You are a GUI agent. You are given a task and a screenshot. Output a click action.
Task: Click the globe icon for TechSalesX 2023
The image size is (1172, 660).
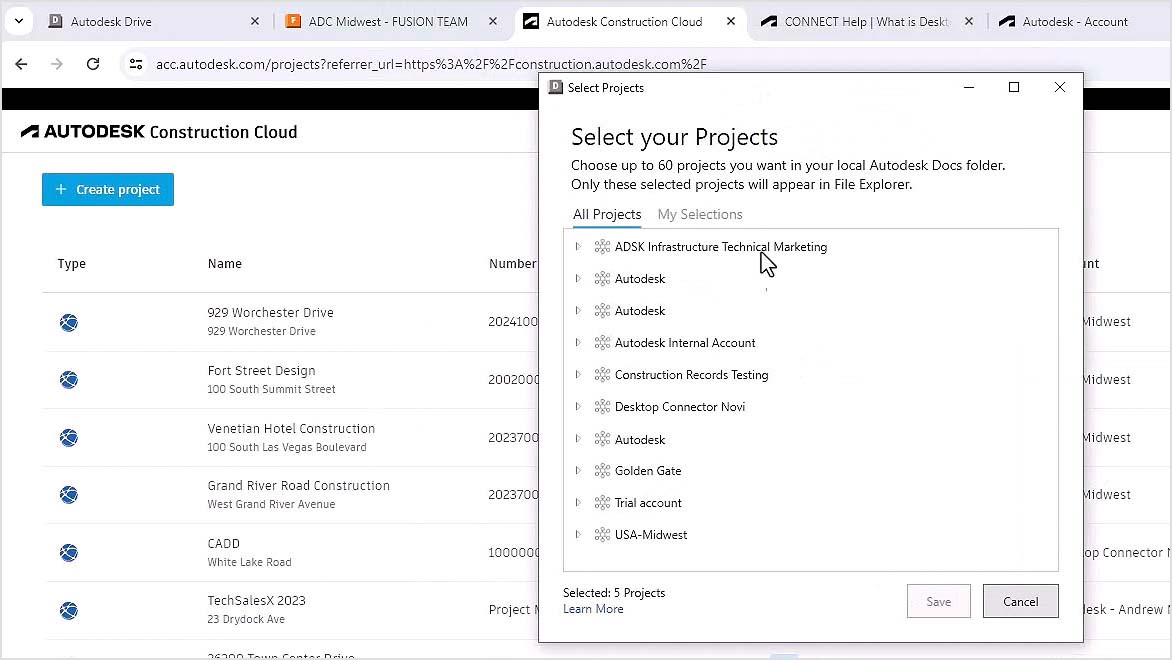(x=69, y=611)
